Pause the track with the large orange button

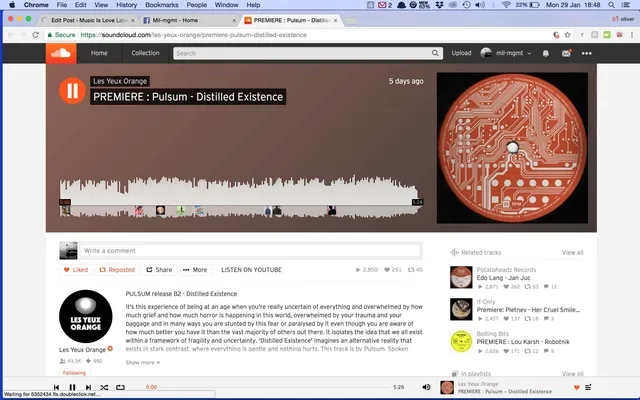[72, 91]
